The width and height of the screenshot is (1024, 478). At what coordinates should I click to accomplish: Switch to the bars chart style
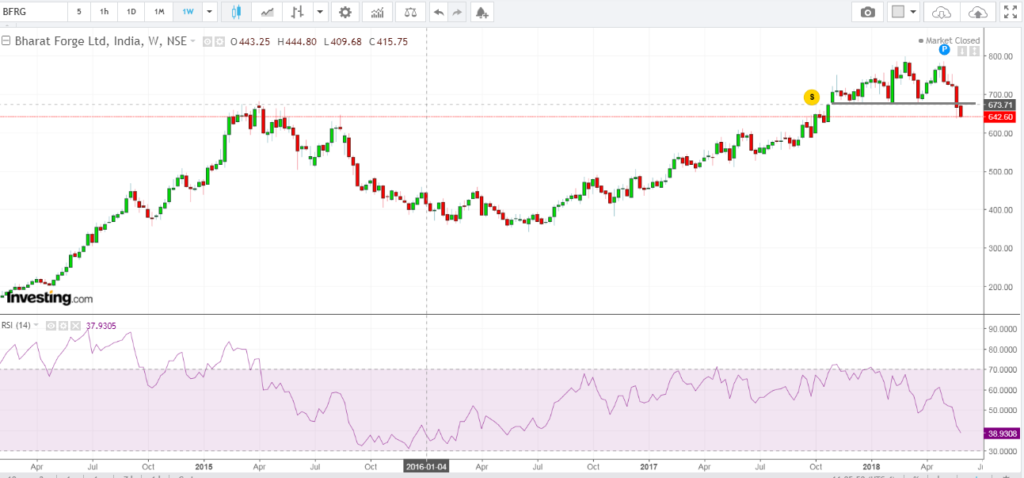[x=298, y=12]
